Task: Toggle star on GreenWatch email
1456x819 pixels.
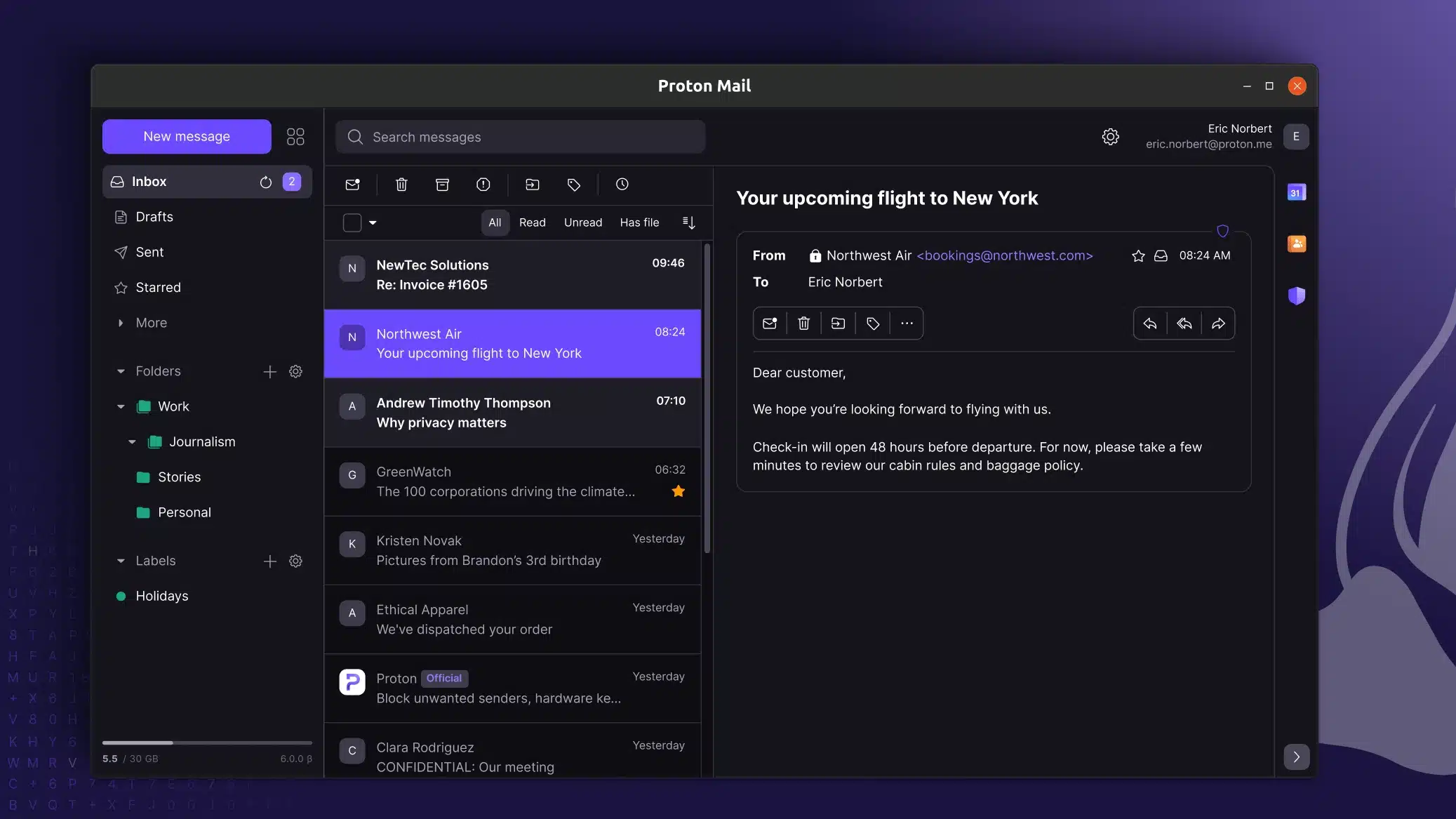Action: click(x=678, y=491)
